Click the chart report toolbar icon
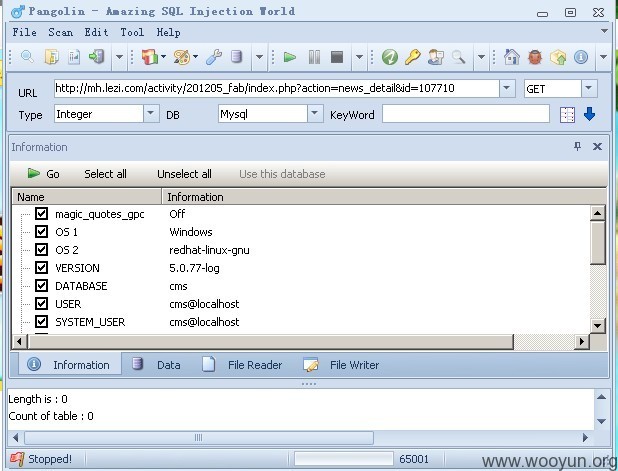The width and height of the screenshot is (618, 471). click(74, 57)
